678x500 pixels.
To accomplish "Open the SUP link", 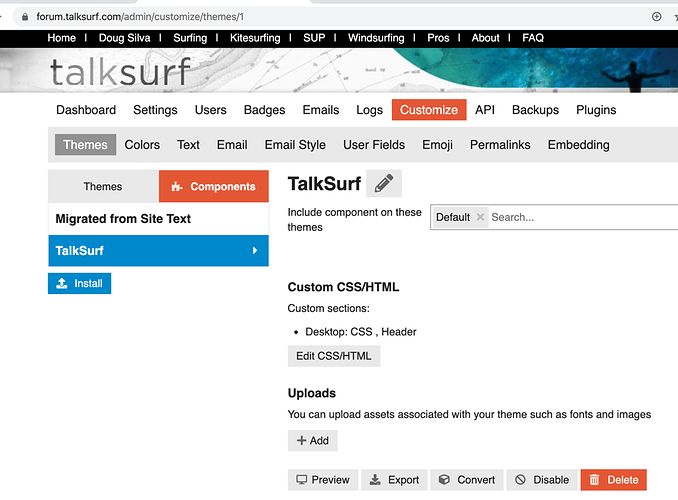I will (x=314, y=38).
